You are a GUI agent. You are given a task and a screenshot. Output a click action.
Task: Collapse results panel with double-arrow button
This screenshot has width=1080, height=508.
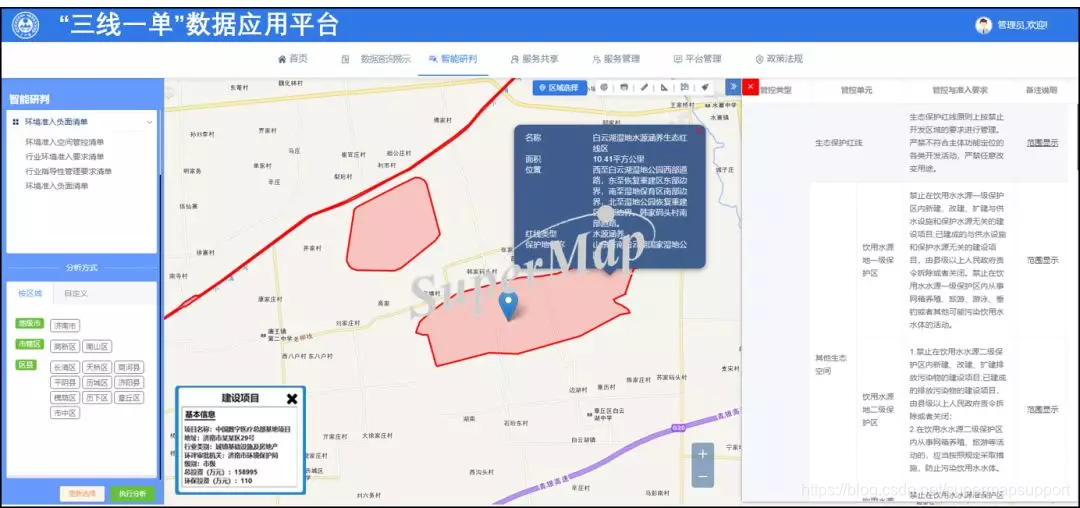pyautogui.click(x=734, y=87)
